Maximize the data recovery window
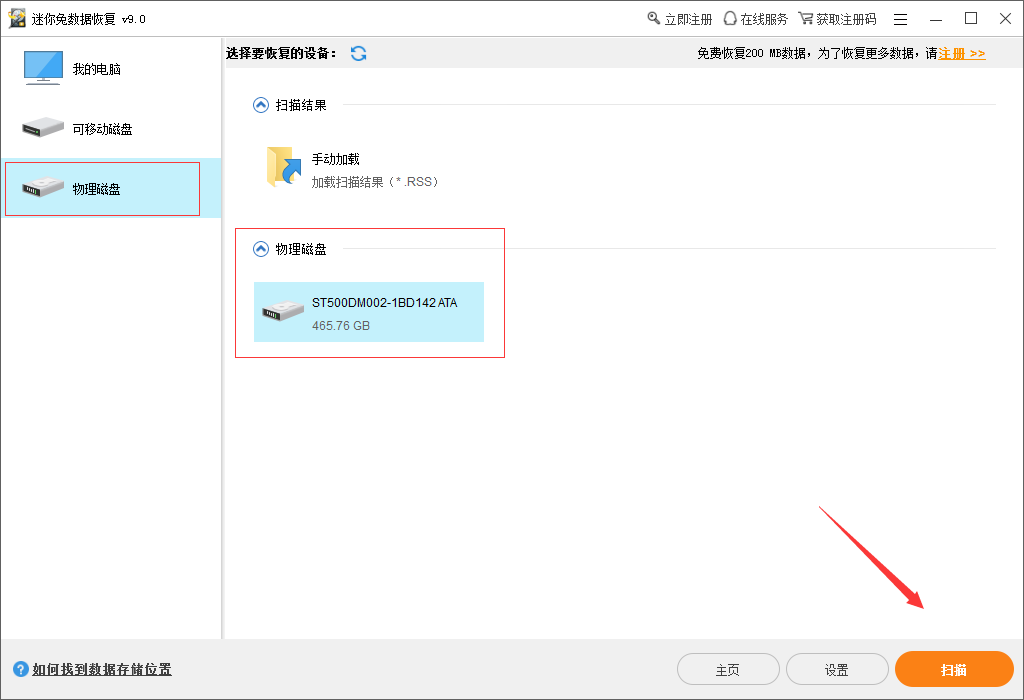The height and width of the screenshot is (700, 1024). pyautogui.click(x=971, y=18)
